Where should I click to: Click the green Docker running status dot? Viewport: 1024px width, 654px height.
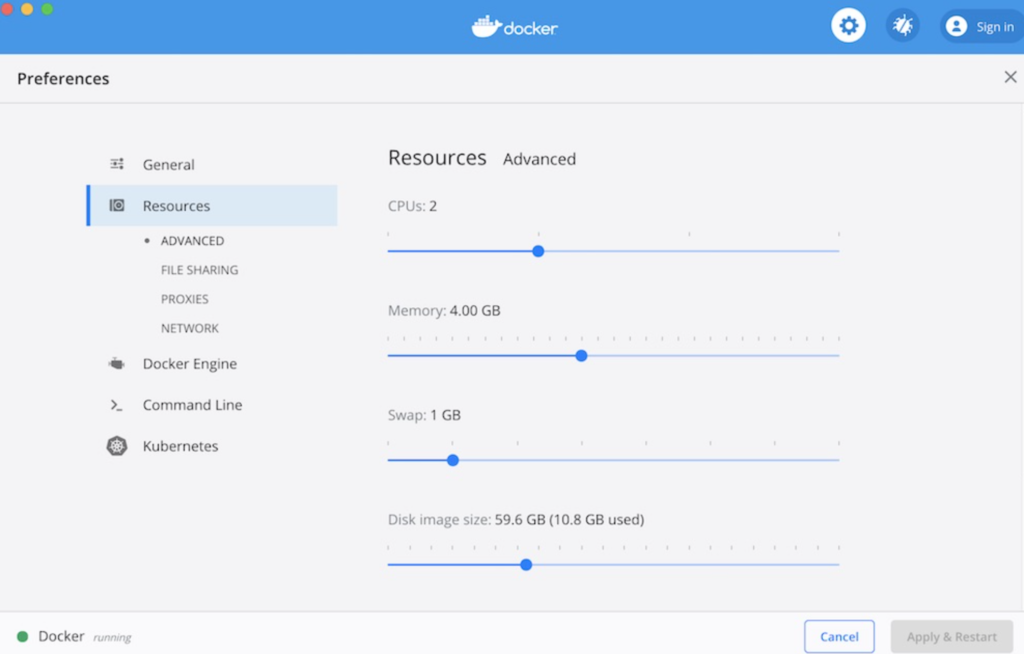click(24, 636)
